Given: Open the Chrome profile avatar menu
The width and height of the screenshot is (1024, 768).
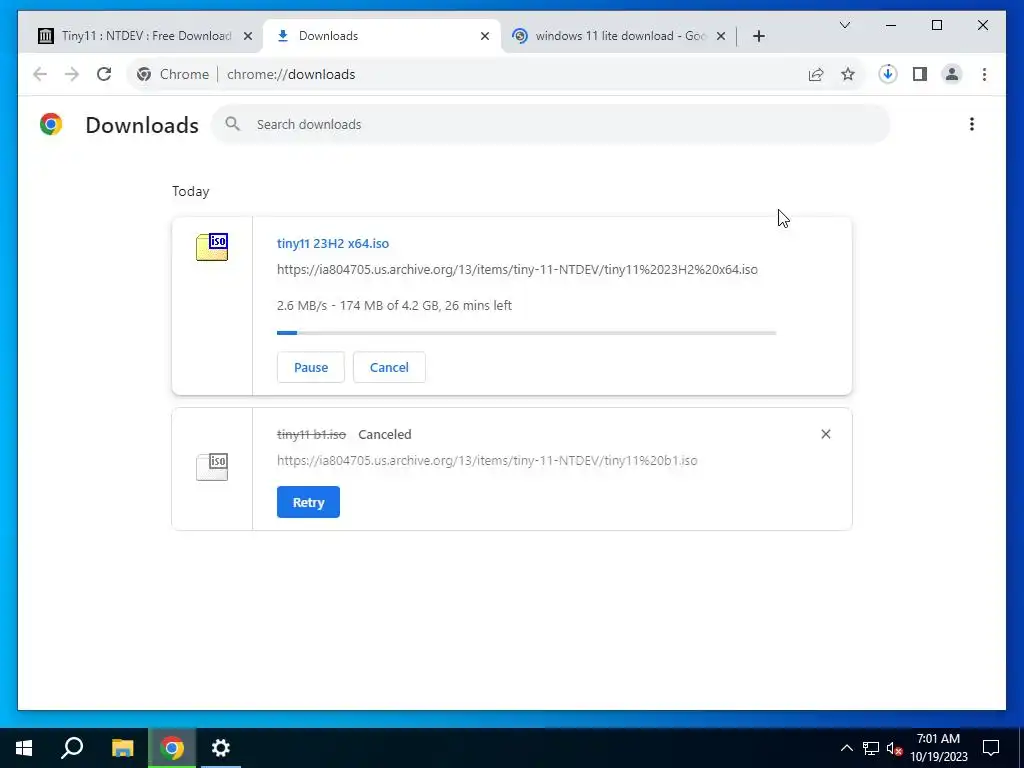Looking at the screenshot, I should point(952,74).
